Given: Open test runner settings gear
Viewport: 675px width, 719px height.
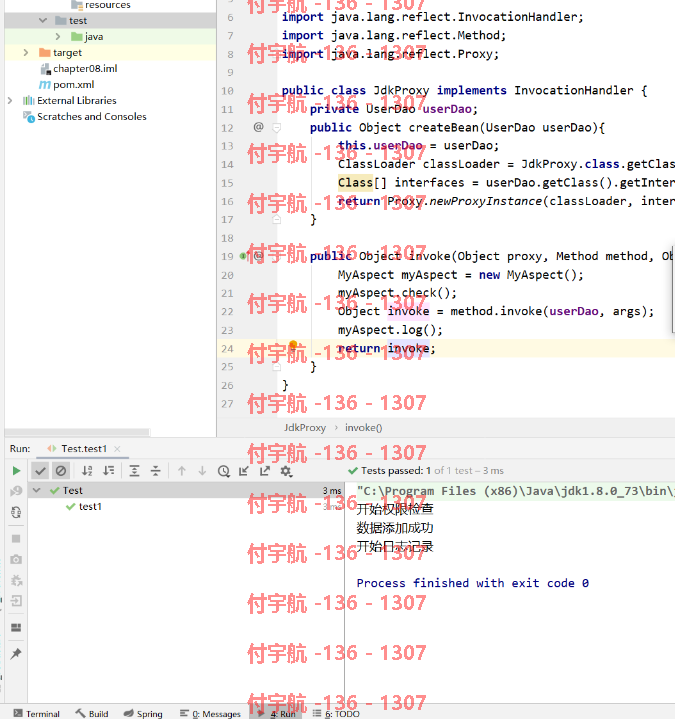Looking at the screenshot, I should coord(287,471).
